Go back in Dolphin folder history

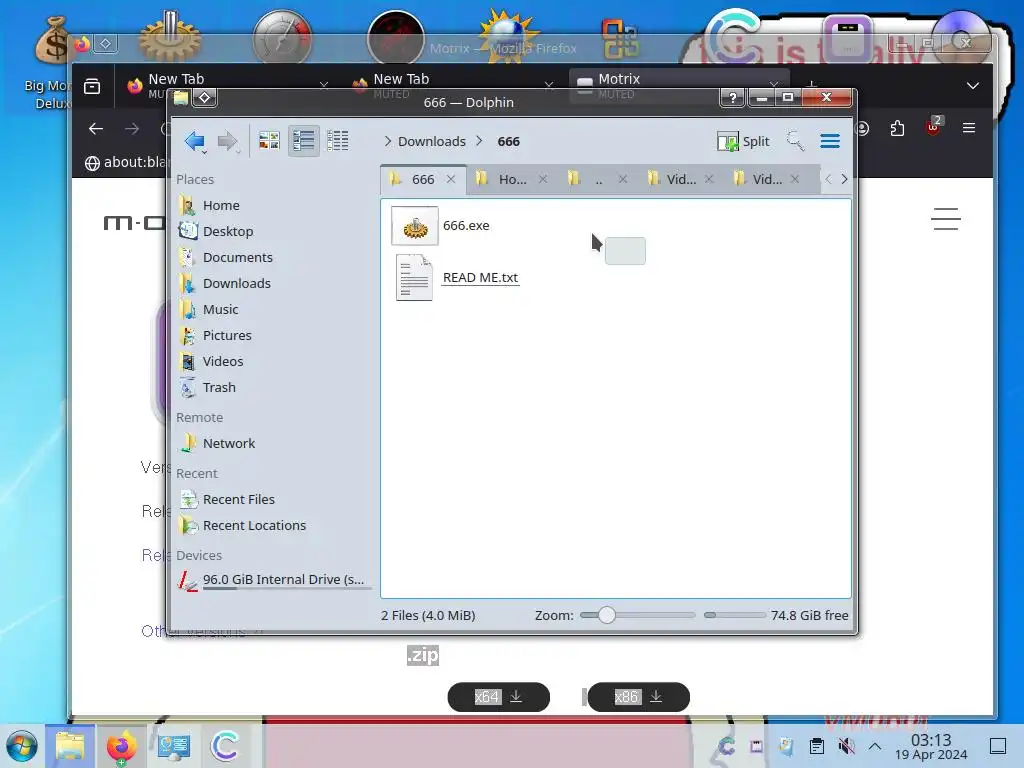click(x=195, y=141)
